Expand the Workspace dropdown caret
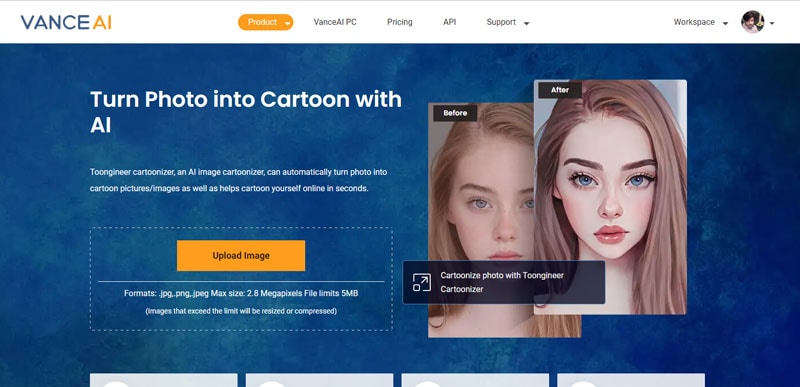 [x=725, y=23]
